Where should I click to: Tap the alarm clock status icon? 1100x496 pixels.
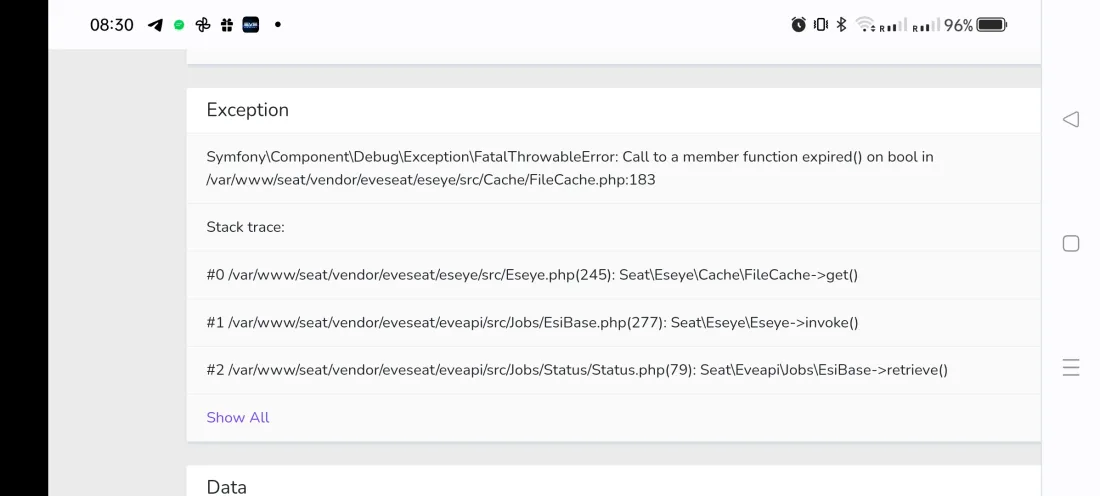point(798,25)
